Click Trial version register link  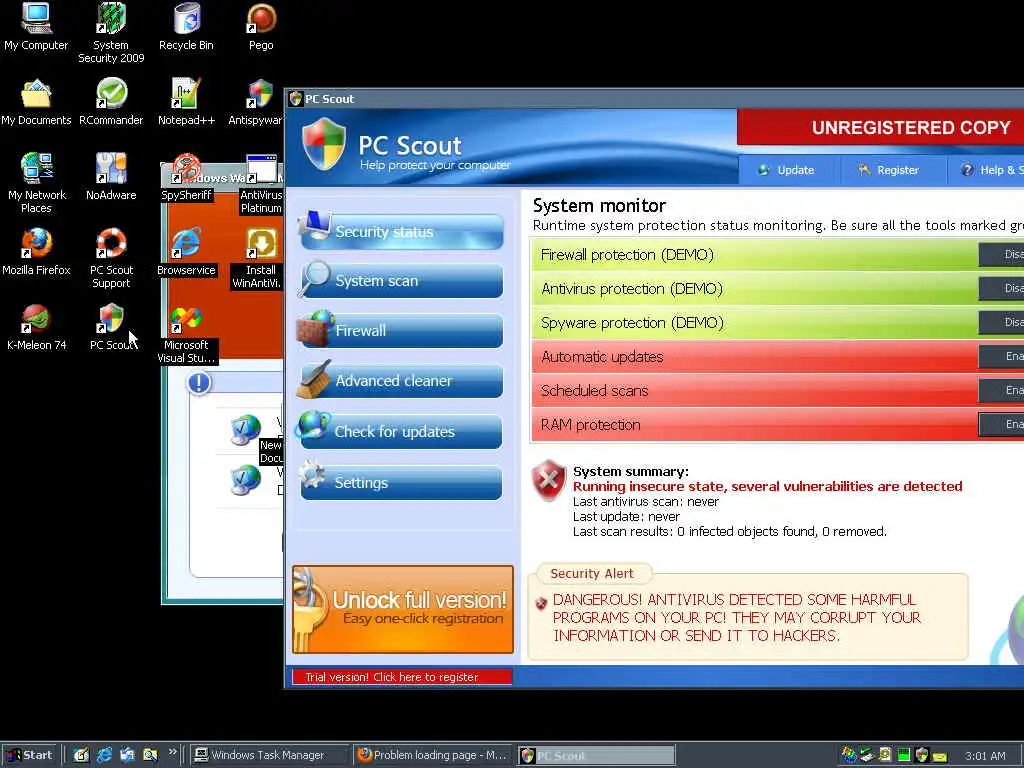tap(402, 677)
